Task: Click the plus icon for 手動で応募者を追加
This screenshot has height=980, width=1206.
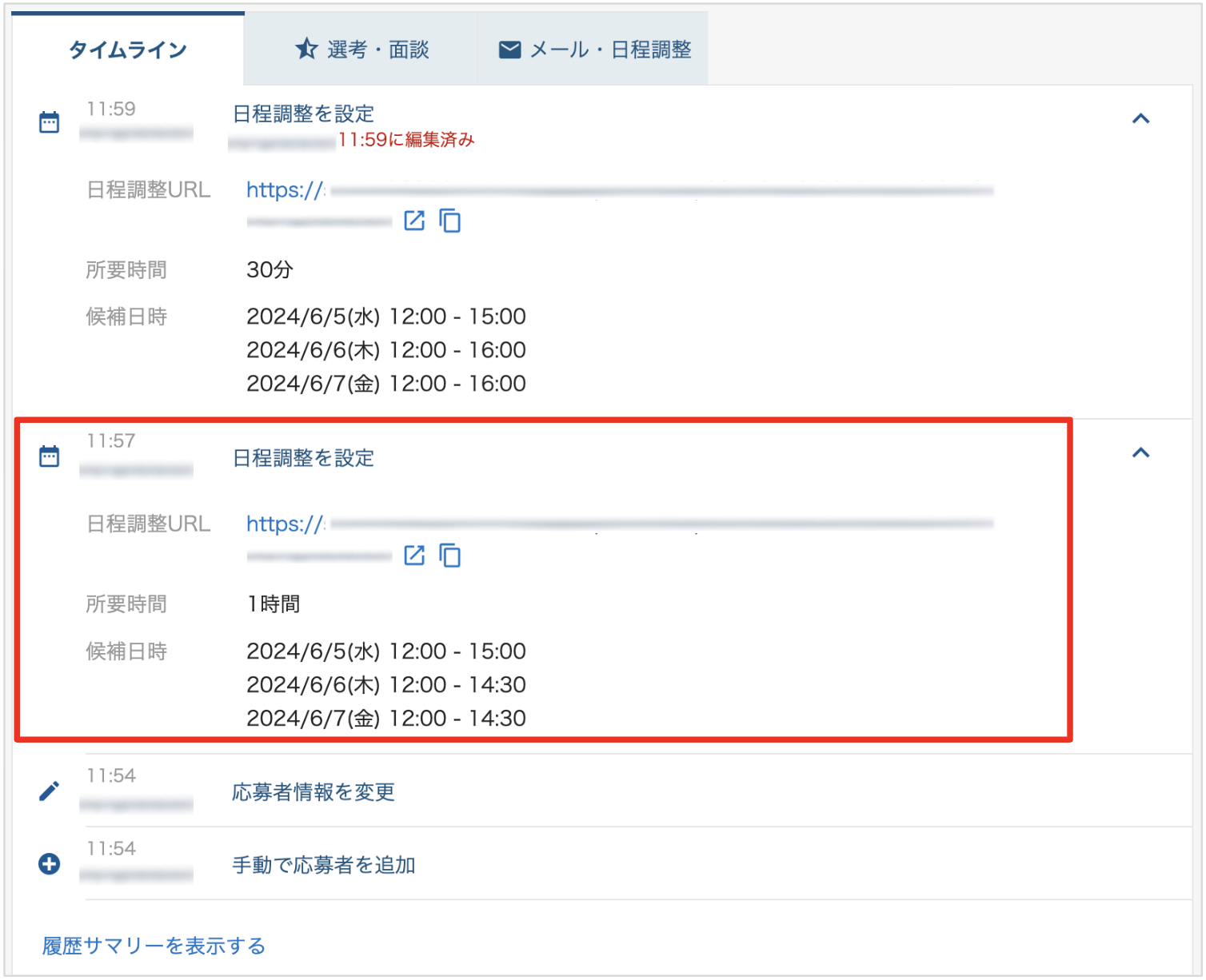Action: click(50, 864)
